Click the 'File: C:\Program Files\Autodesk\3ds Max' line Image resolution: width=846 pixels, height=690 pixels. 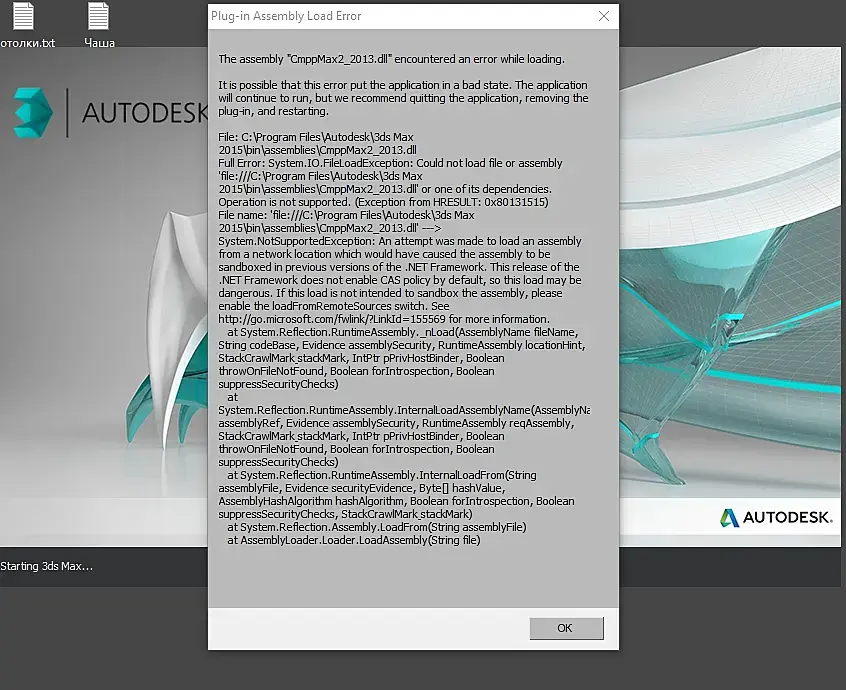click(316, 137)
